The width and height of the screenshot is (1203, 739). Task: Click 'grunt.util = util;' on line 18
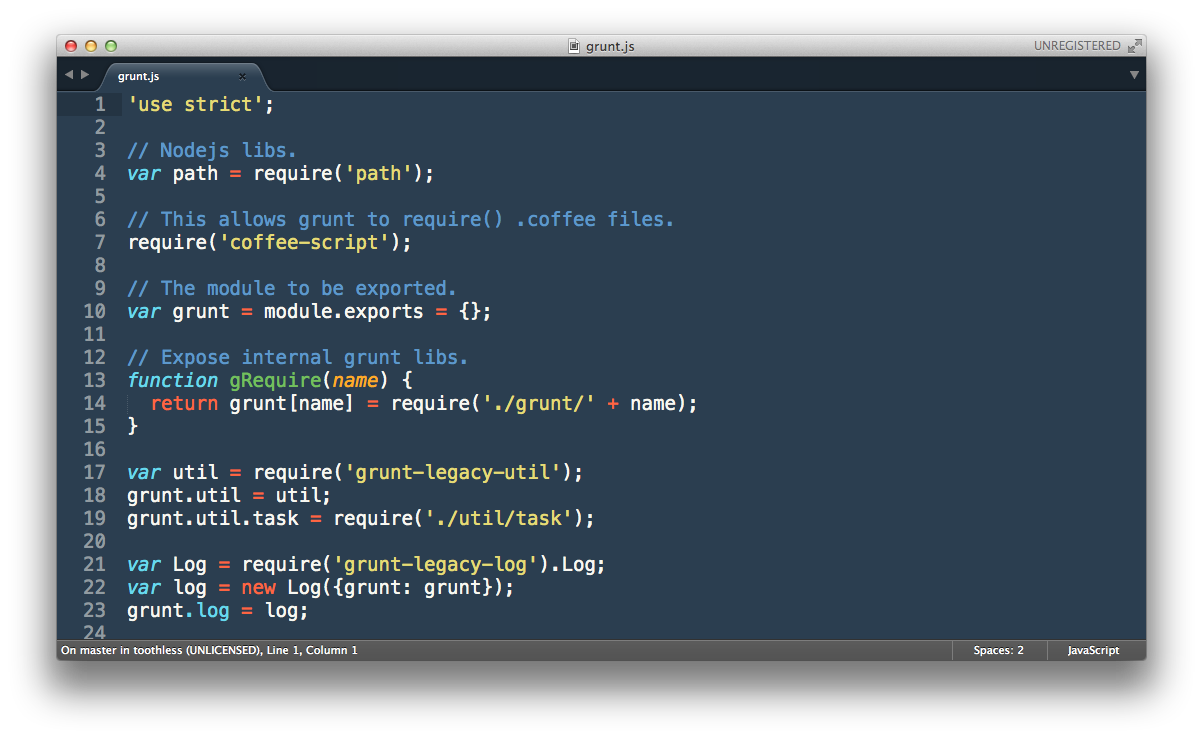click(229, 495)
